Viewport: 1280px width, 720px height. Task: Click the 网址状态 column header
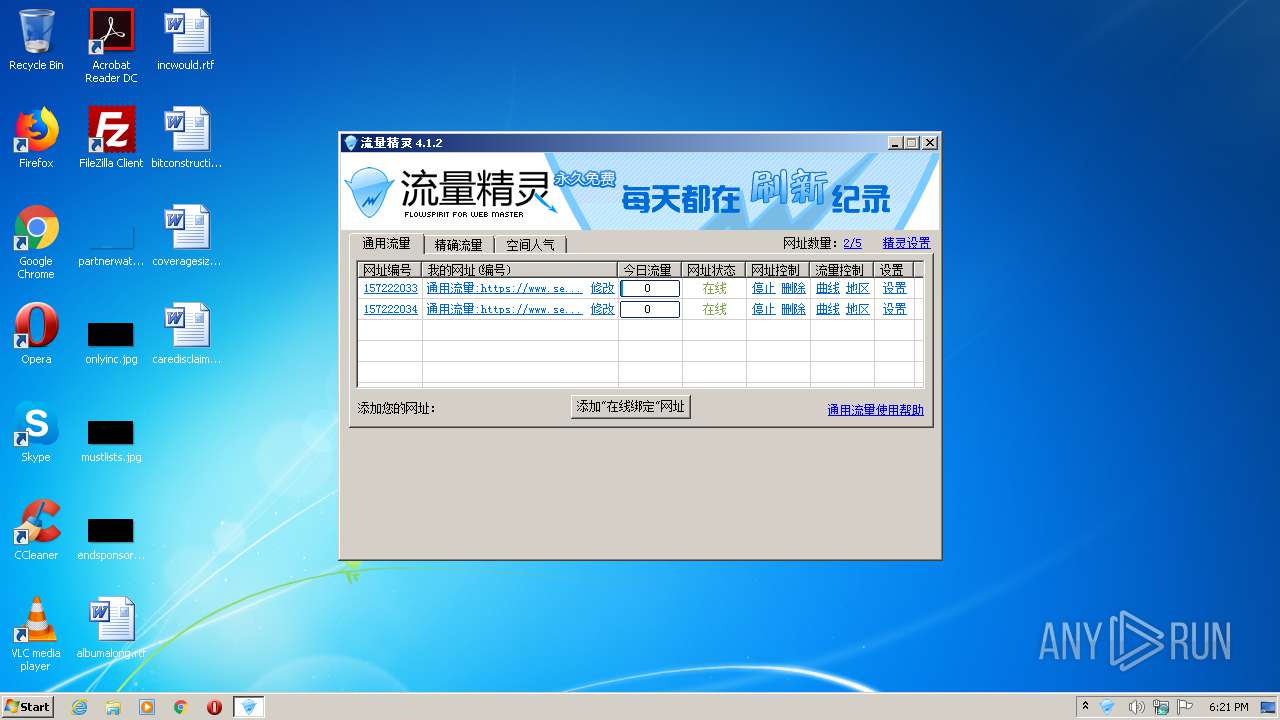coord(714,270)
